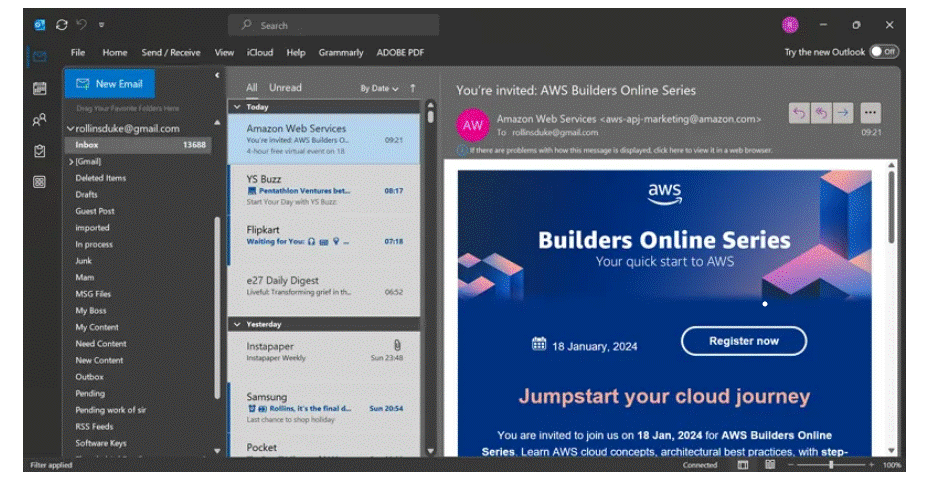Click the Undo arrow in title bar
Viewport: 927px width, 482px height.
click(82, 25)
